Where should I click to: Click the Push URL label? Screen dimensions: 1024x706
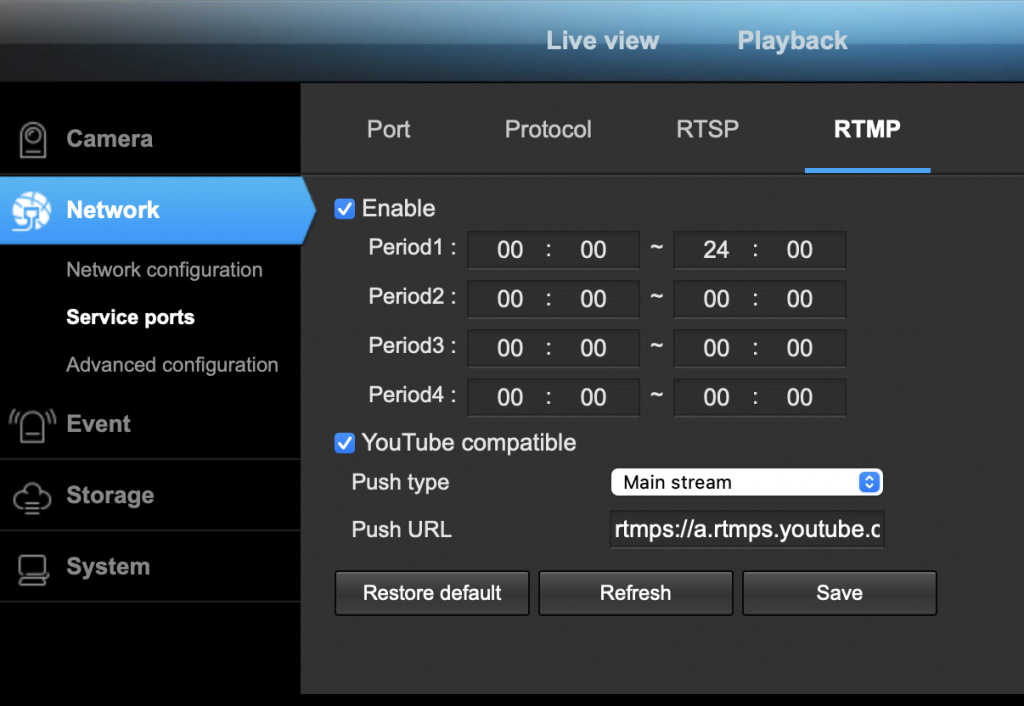point(402,530)
